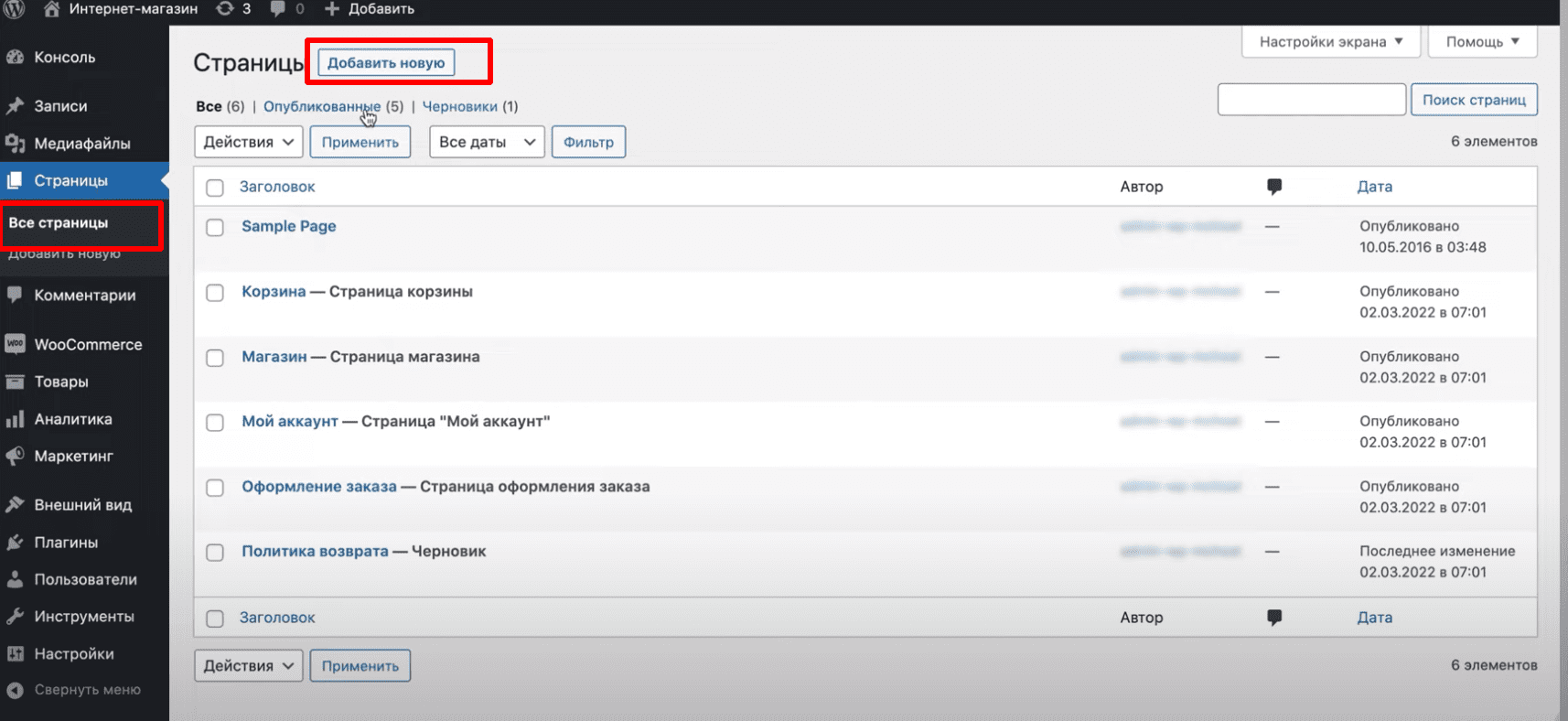Open the Аналитика bar chart icon
The image size is (1568, 721).
pos(15,419)
